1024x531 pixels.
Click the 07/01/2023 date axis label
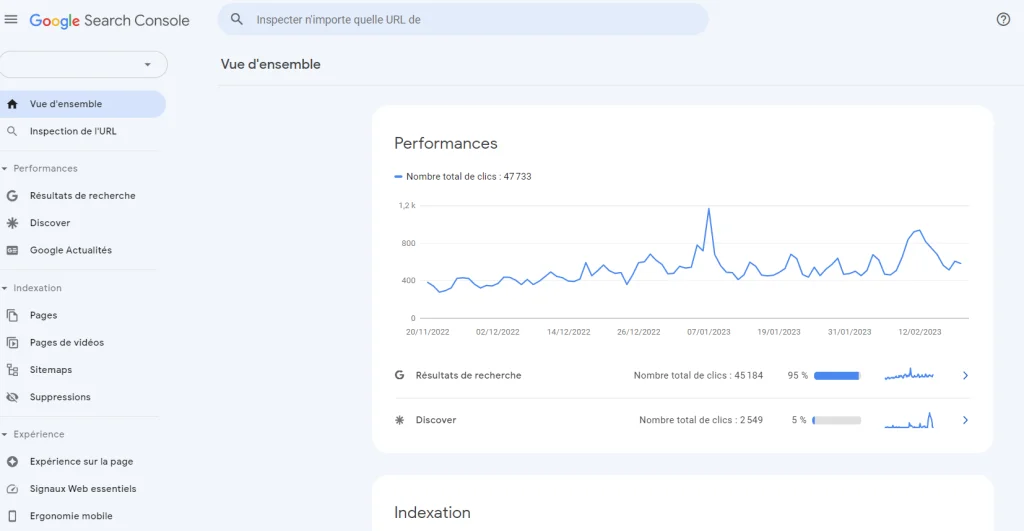click(709, 332)
